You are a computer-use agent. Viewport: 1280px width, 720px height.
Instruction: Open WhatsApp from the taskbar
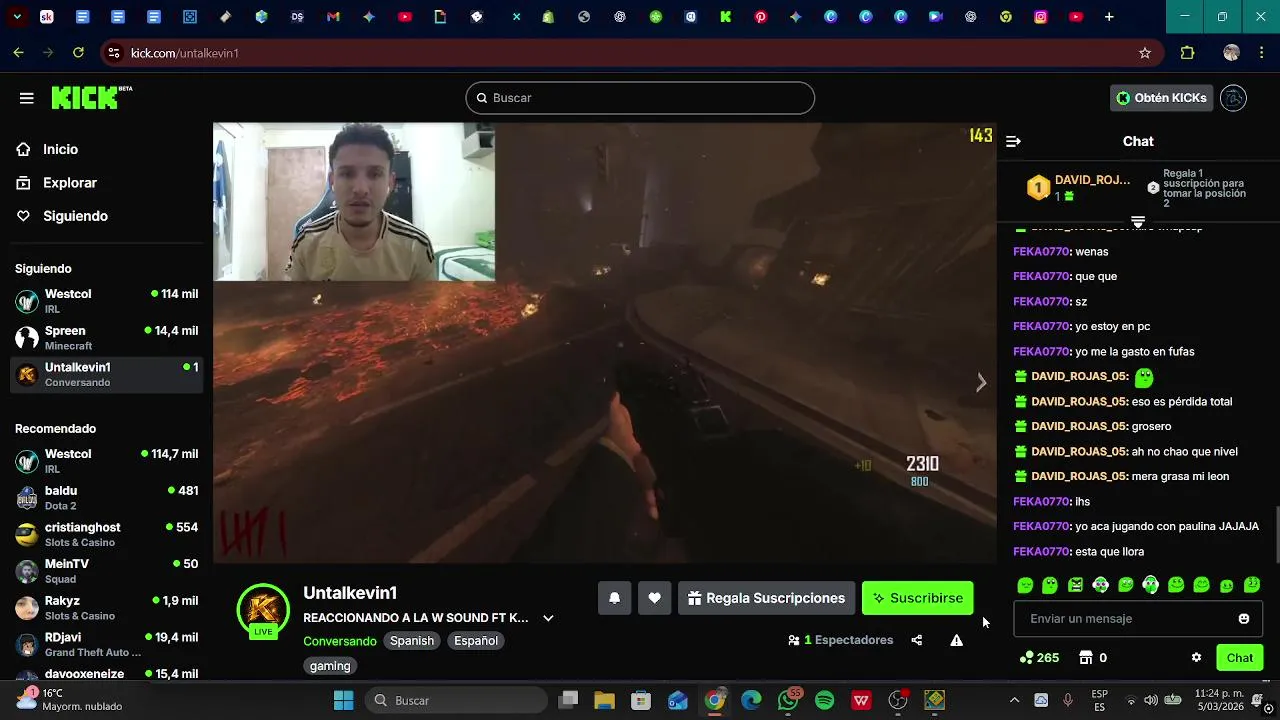(x=788, y=700)
